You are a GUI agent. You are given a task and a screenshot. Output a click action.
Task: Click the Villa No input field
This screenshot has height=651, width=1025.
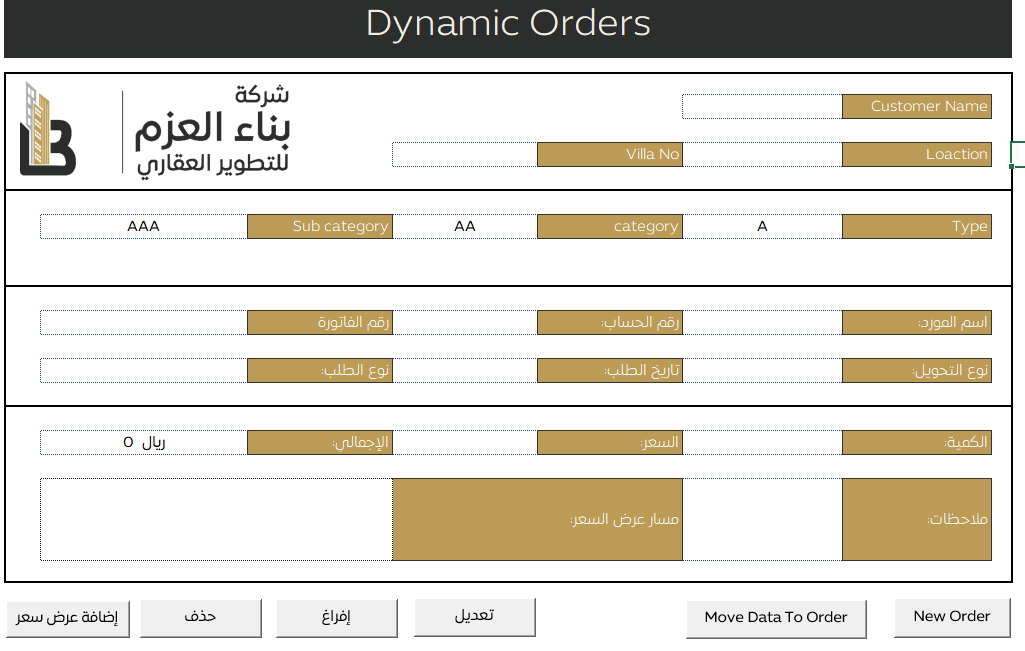[465, 155]
